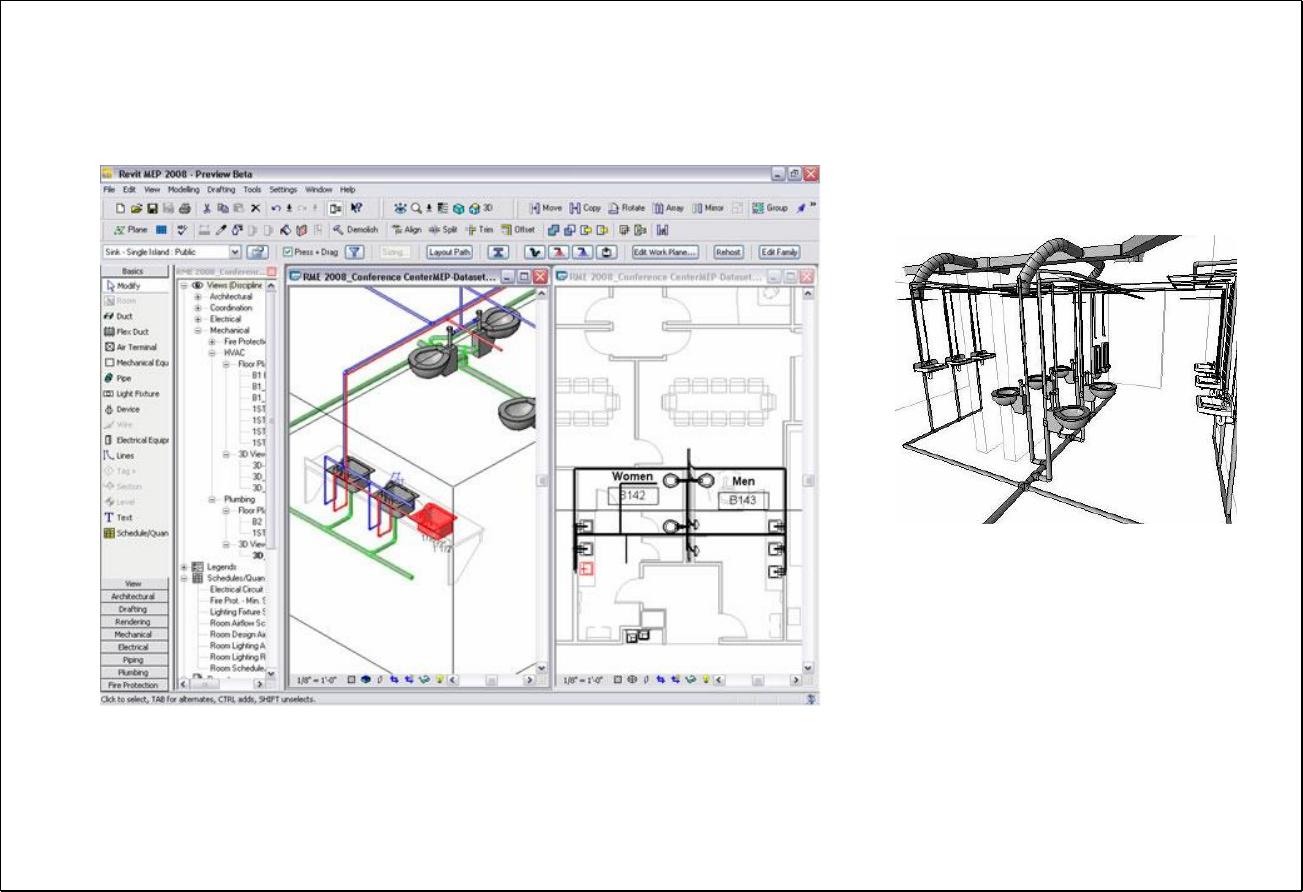Open the Settings menu
1303x892 pixels.
coord(283,189)
